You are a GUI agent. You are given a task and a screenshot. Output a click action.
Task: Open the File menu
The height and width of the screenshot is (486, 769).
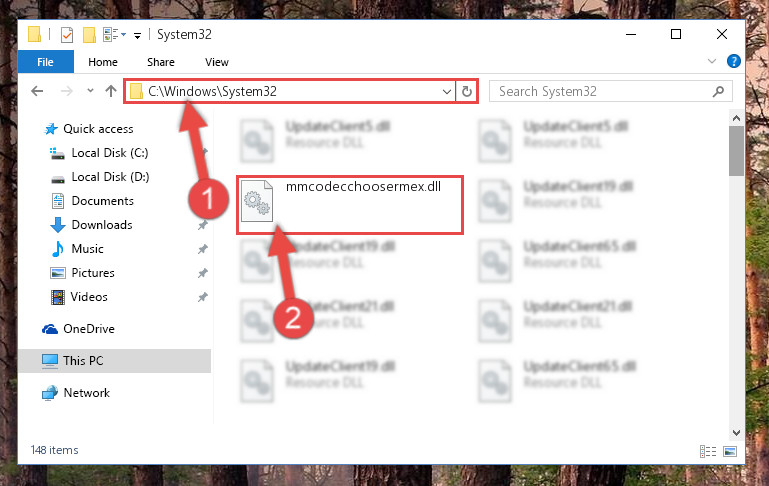pos(46,62)
